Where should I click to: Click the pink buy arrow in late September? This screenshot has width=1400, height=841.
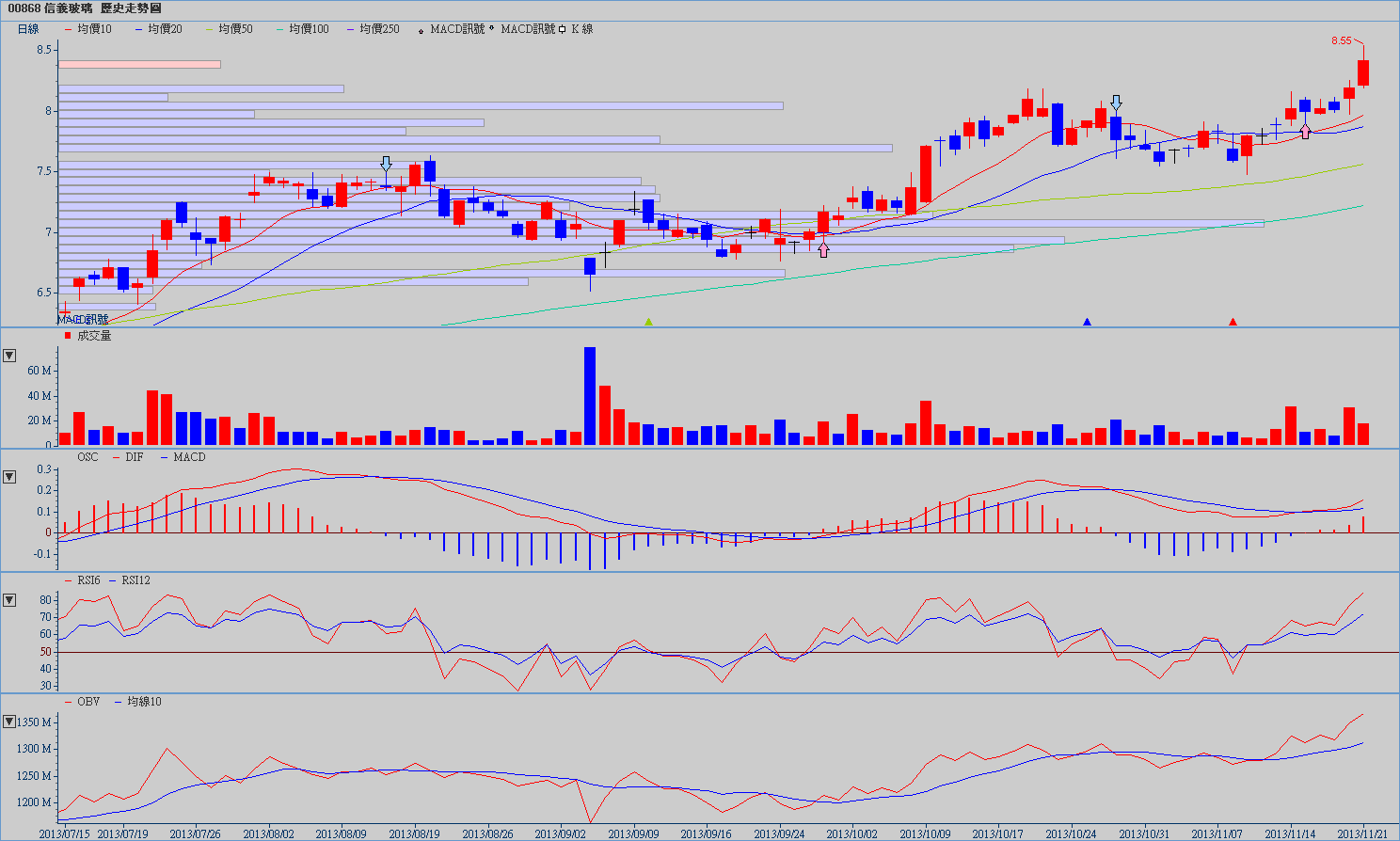pyautogui.click(x=824, y=249)
